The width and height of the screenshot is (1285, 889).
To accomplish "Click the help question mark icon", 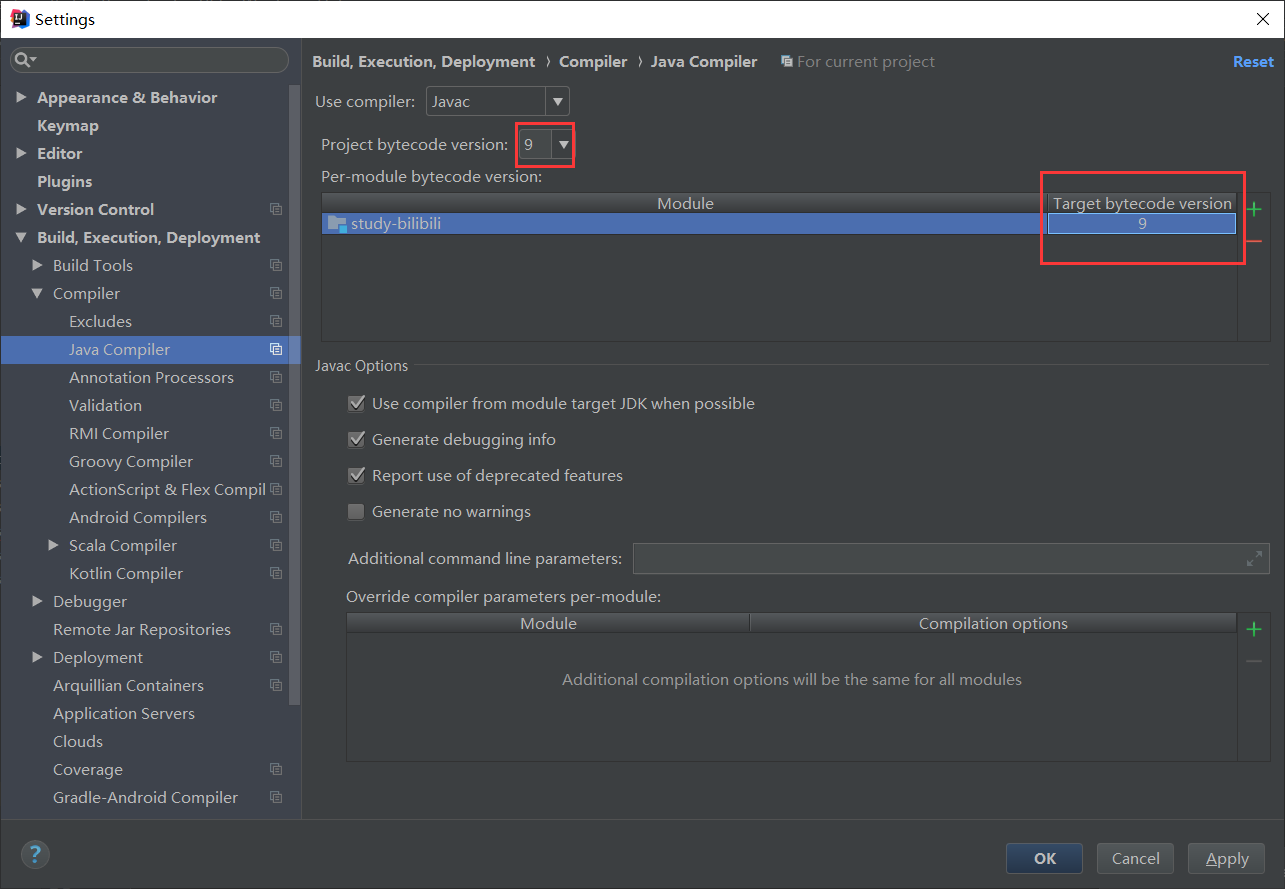I will [35, 854].
